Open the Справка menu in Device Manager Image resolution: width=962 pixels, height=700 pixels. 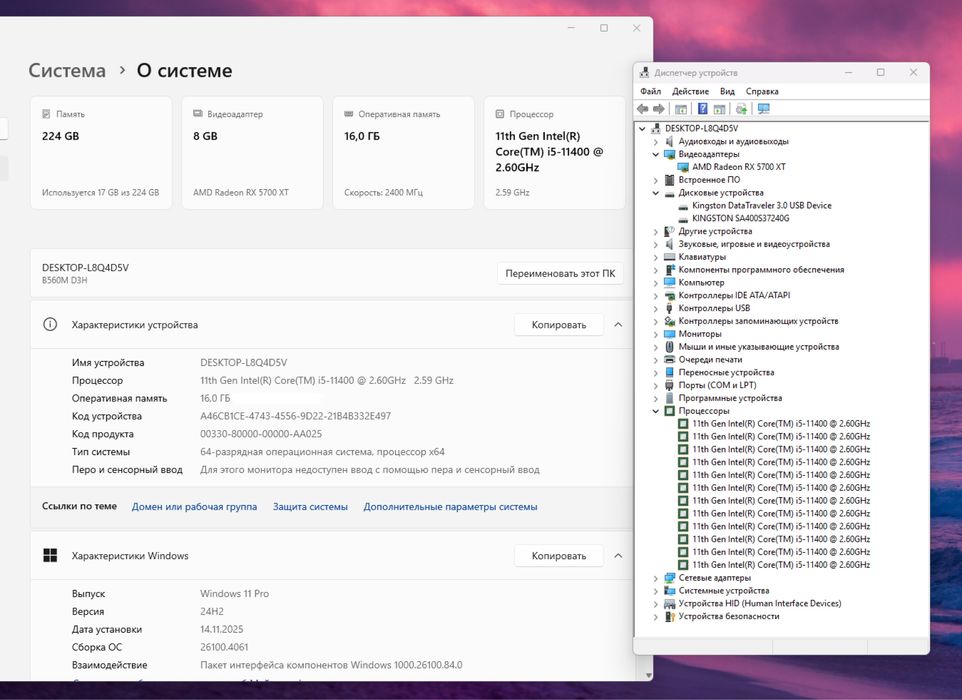[762, 91]
